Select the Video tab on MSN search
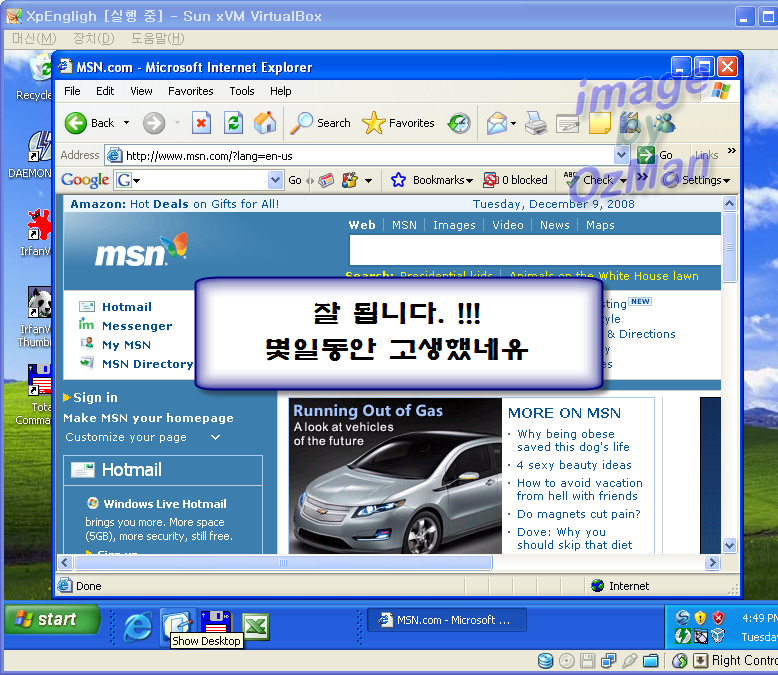This screenshot has height=675, width=778. [x=508, y=225]
